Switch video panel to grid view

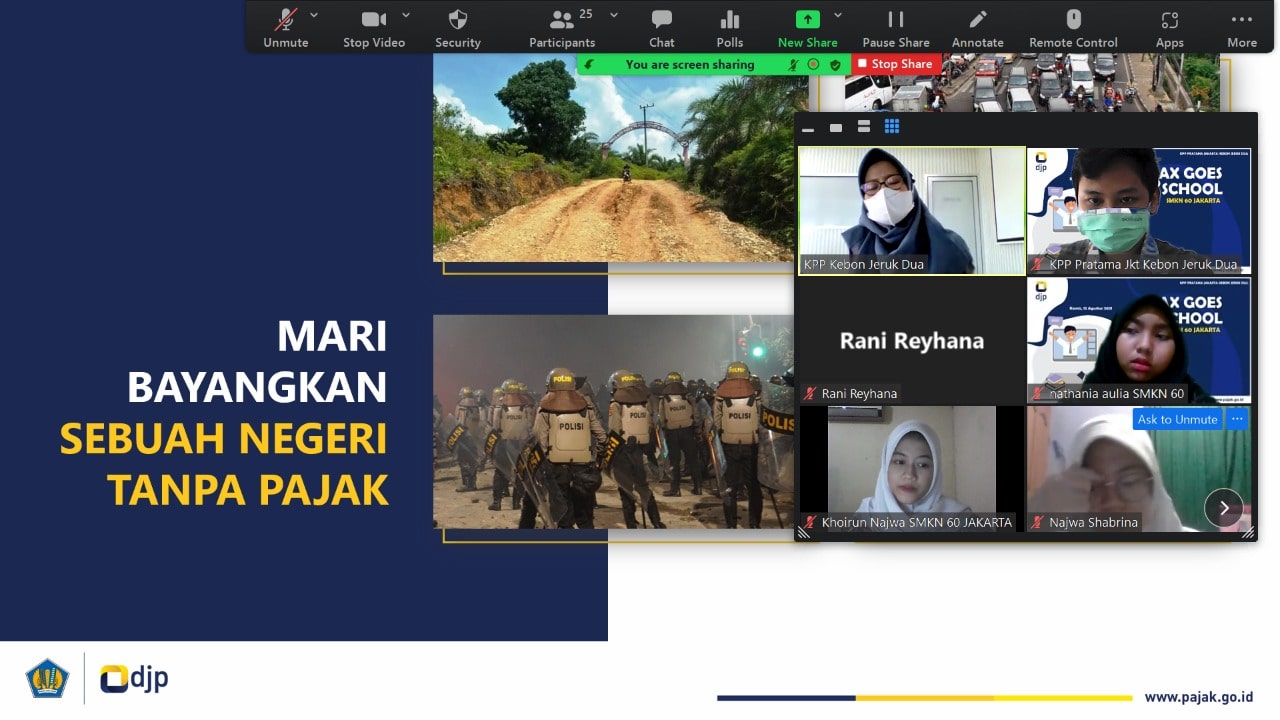(892, 127)
